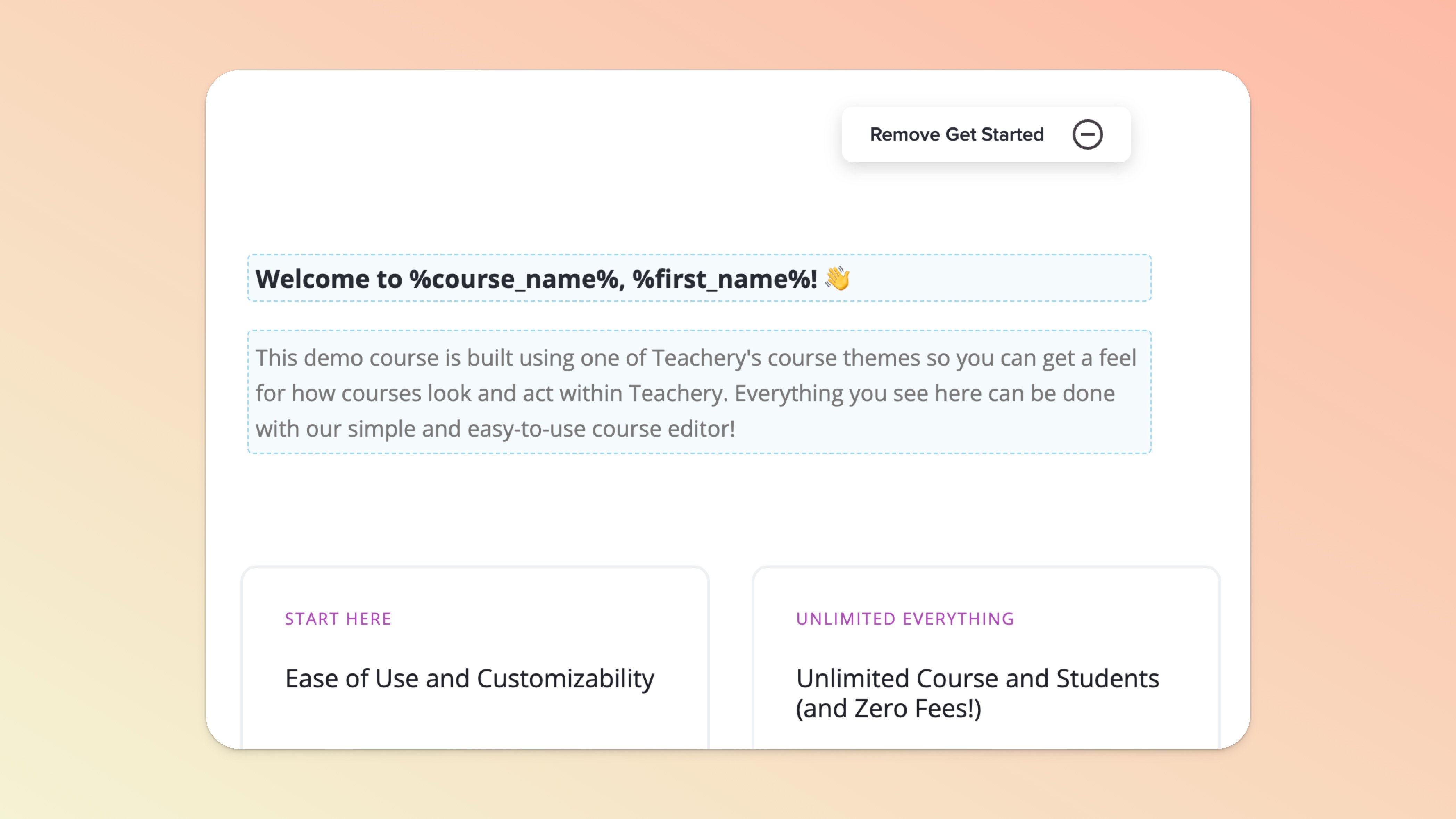Edit the Welcome heading text field
This screenshot has width=1456, height=819.
tap(698, 278)
